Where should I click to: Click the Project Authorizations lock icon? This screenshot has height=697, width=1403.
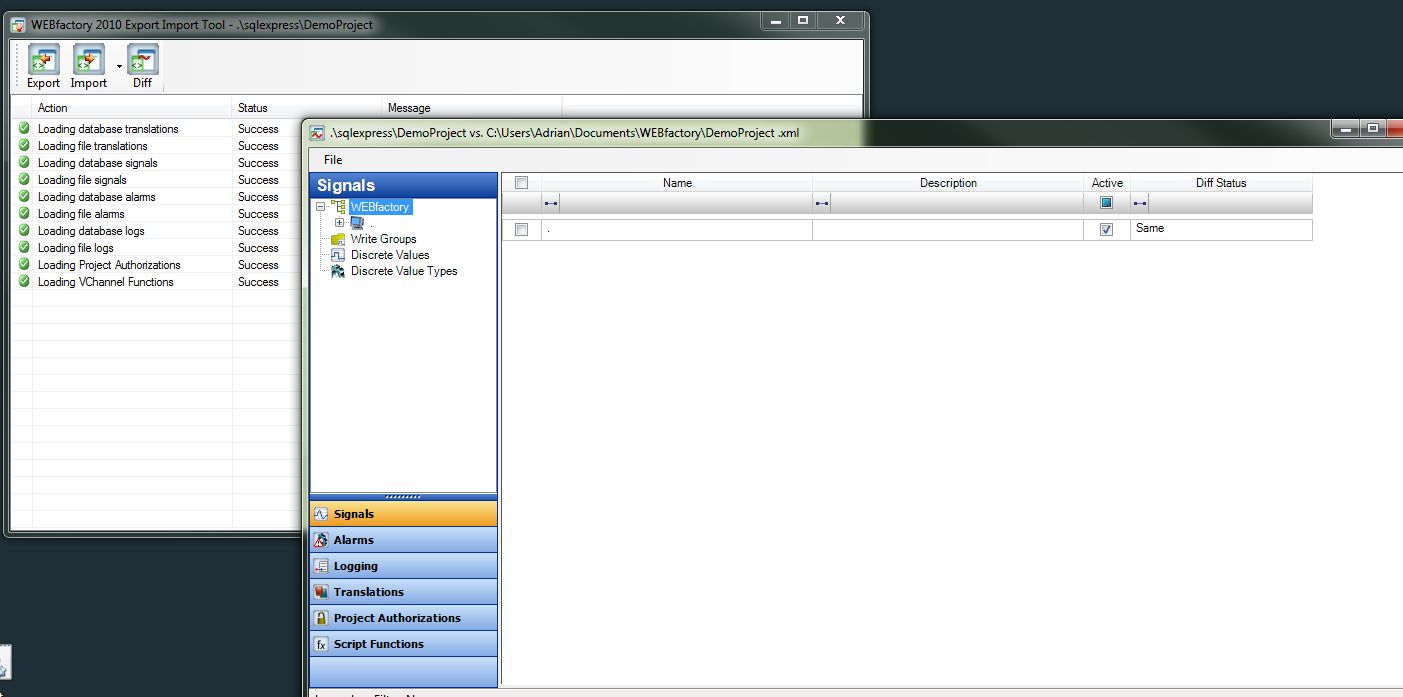point(321,618)
